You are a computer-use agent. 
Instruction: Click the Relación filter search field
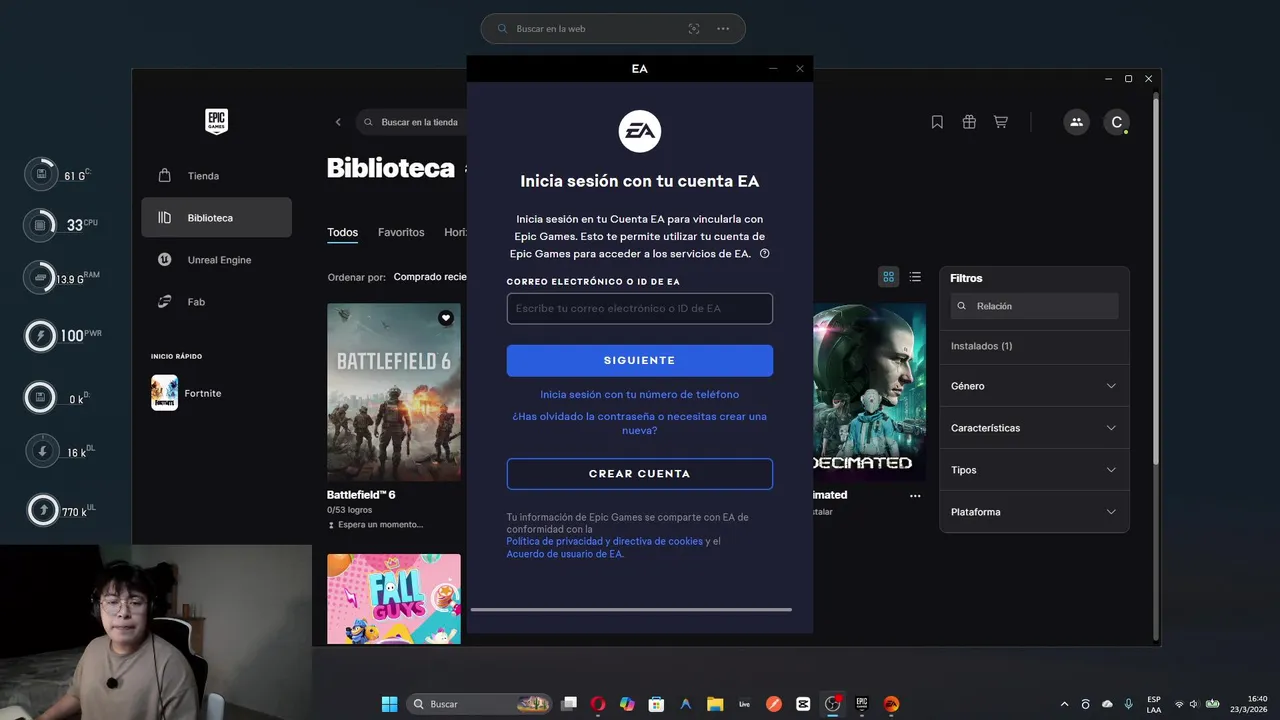1034,306
